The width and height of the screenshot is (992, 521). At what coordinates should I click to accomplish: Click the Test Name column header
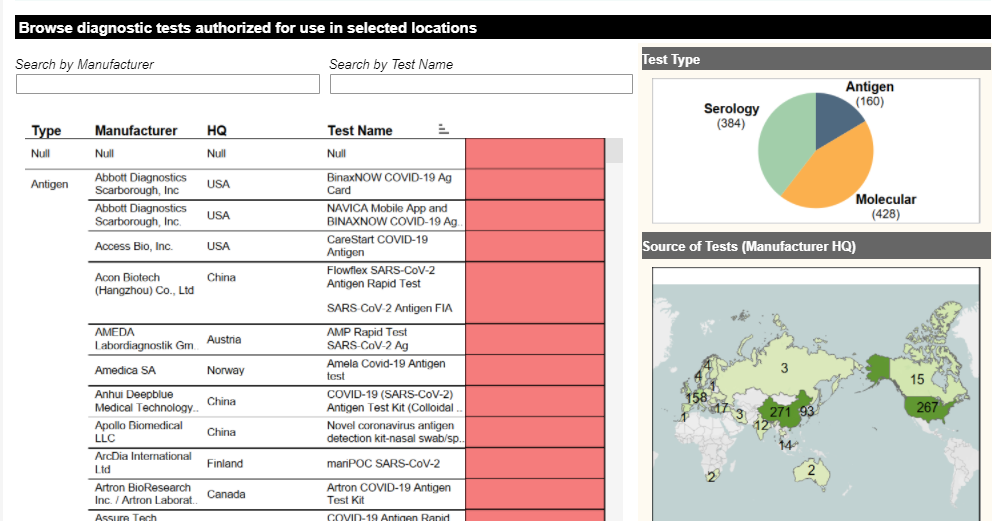coord(360,130)
